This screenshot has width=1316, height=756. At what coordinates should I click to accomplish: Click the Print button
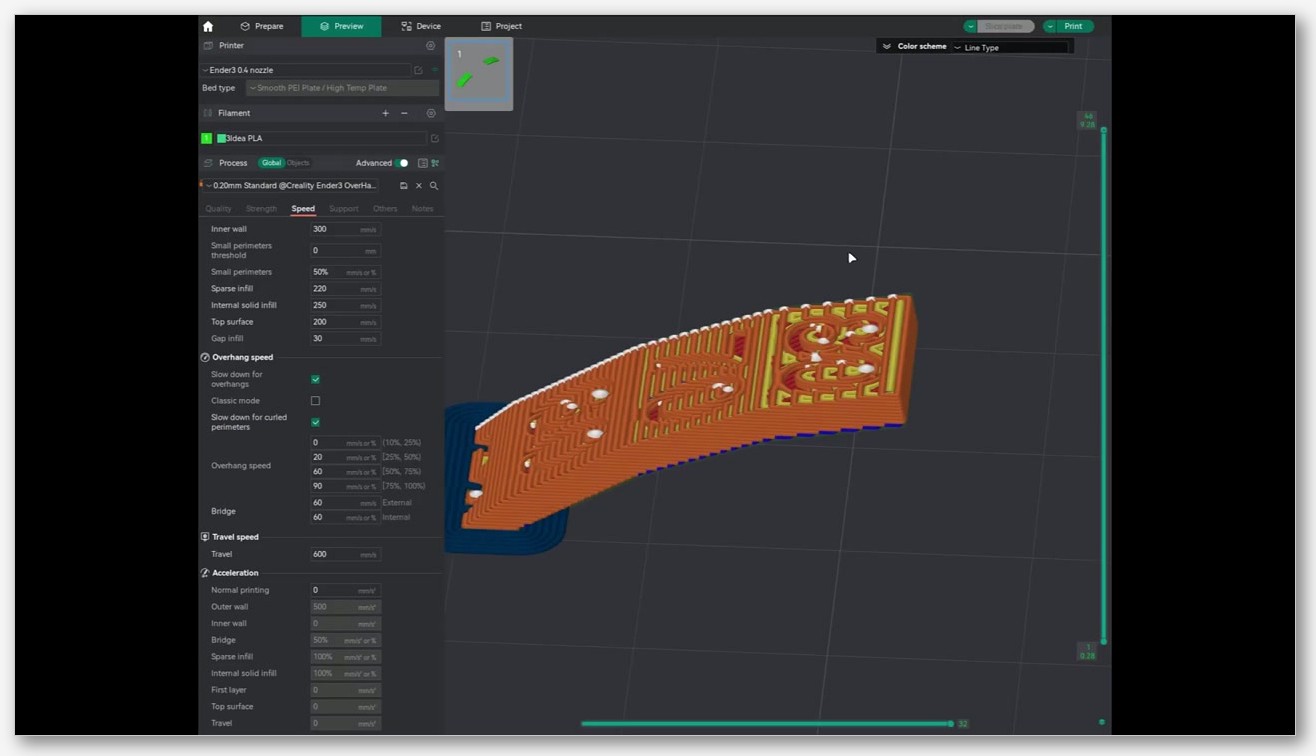[1075, 26]
